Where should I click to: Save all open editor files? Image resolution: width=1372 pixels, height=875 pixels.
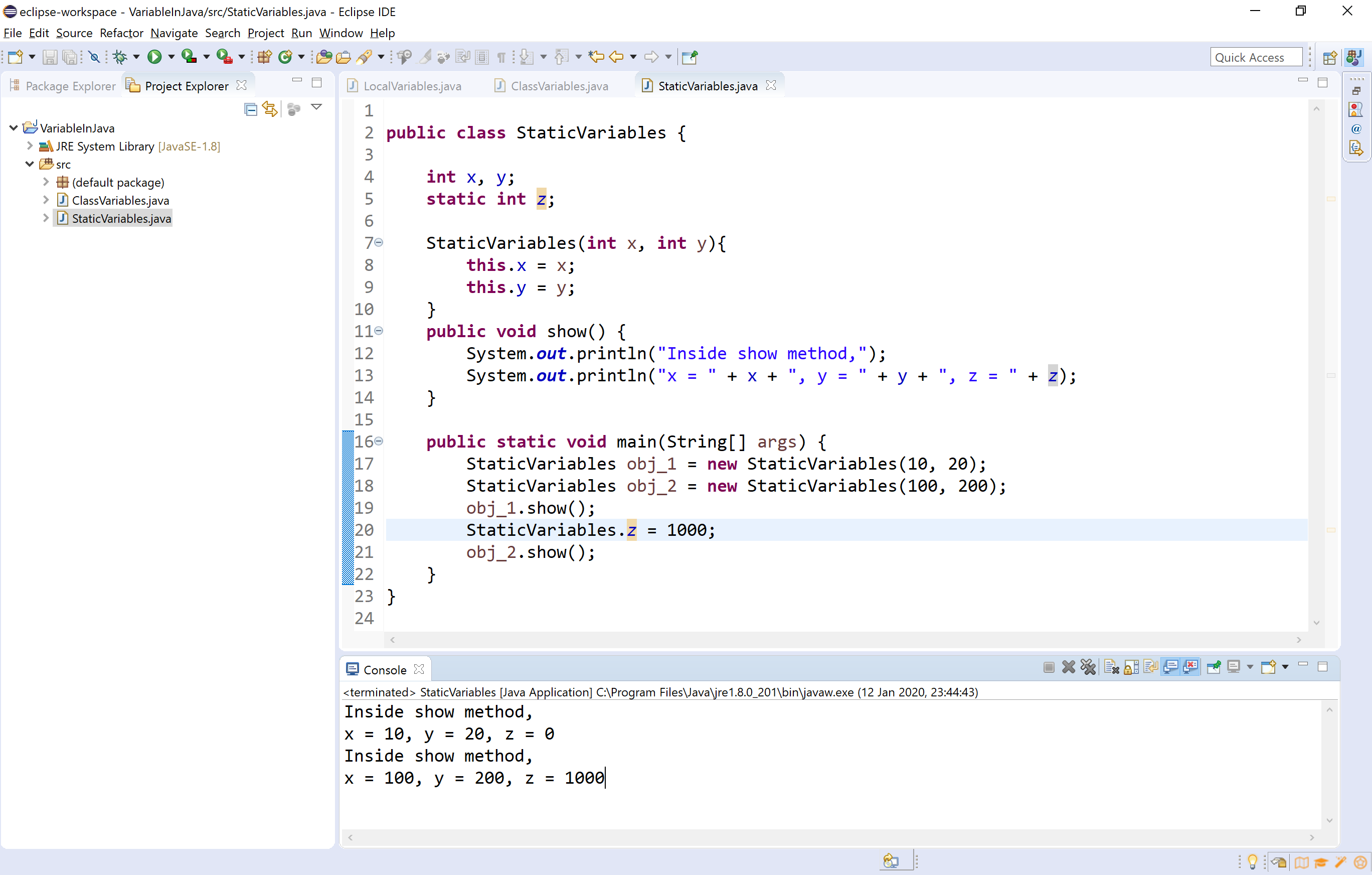click(x=70, y=56)
